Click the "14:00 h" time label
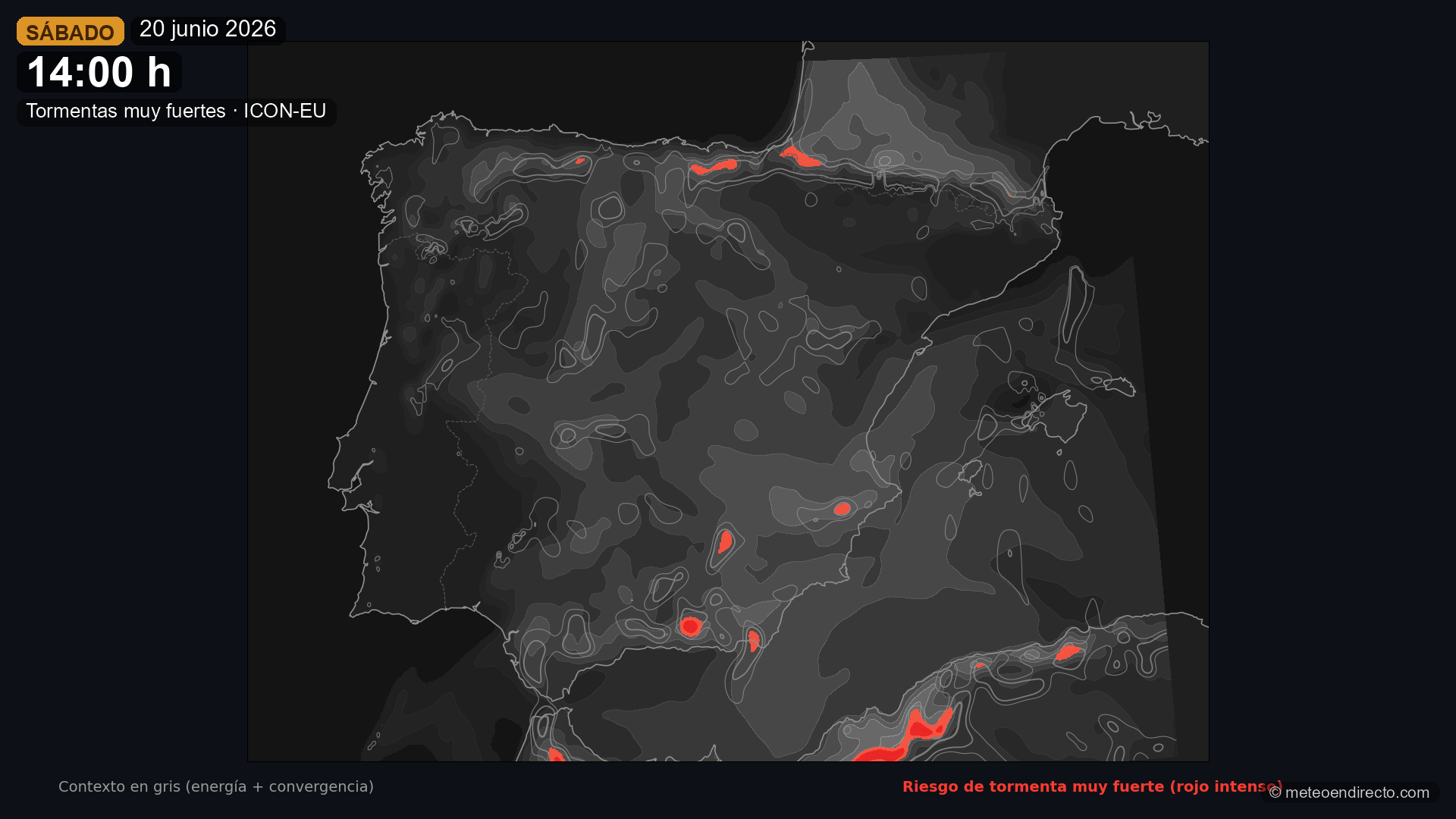This screenshot has height=819, width=1456. tap(99, 73)
